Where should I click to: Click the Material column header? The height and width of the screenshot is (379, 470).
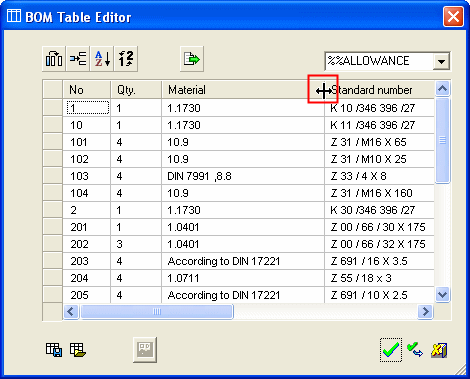[243, 90]
